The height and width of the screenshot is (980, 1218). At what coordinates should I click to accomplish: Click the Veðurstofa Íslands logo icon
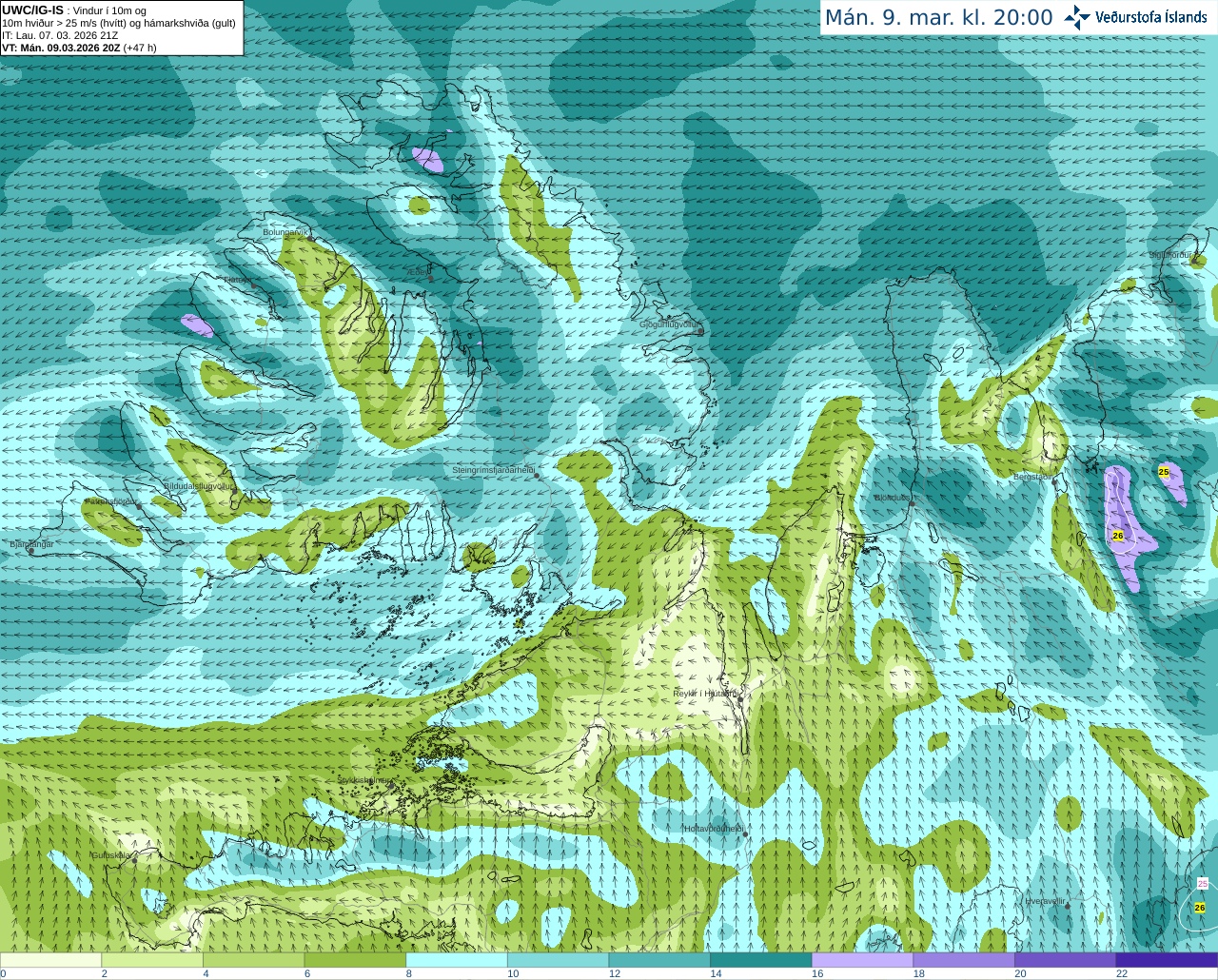[x=1077, y=17]
